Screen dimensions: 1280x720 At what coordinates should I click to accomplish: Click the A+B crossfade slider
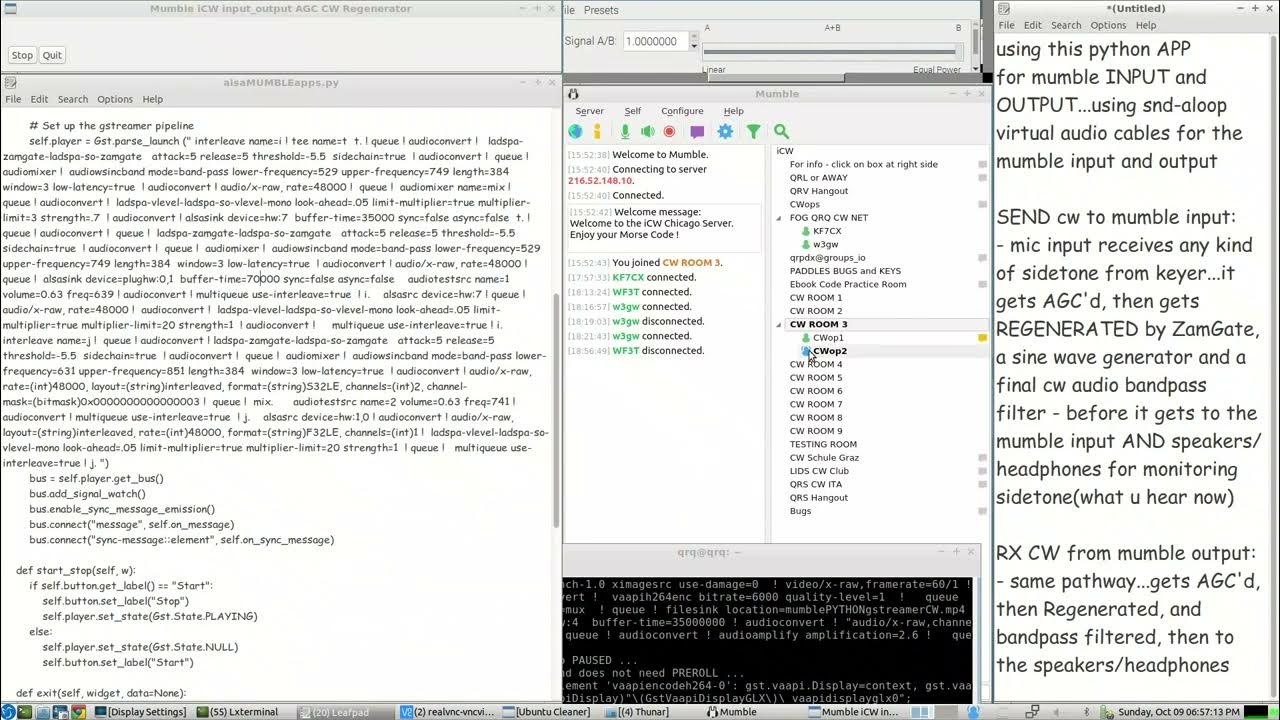coord(832,51)
